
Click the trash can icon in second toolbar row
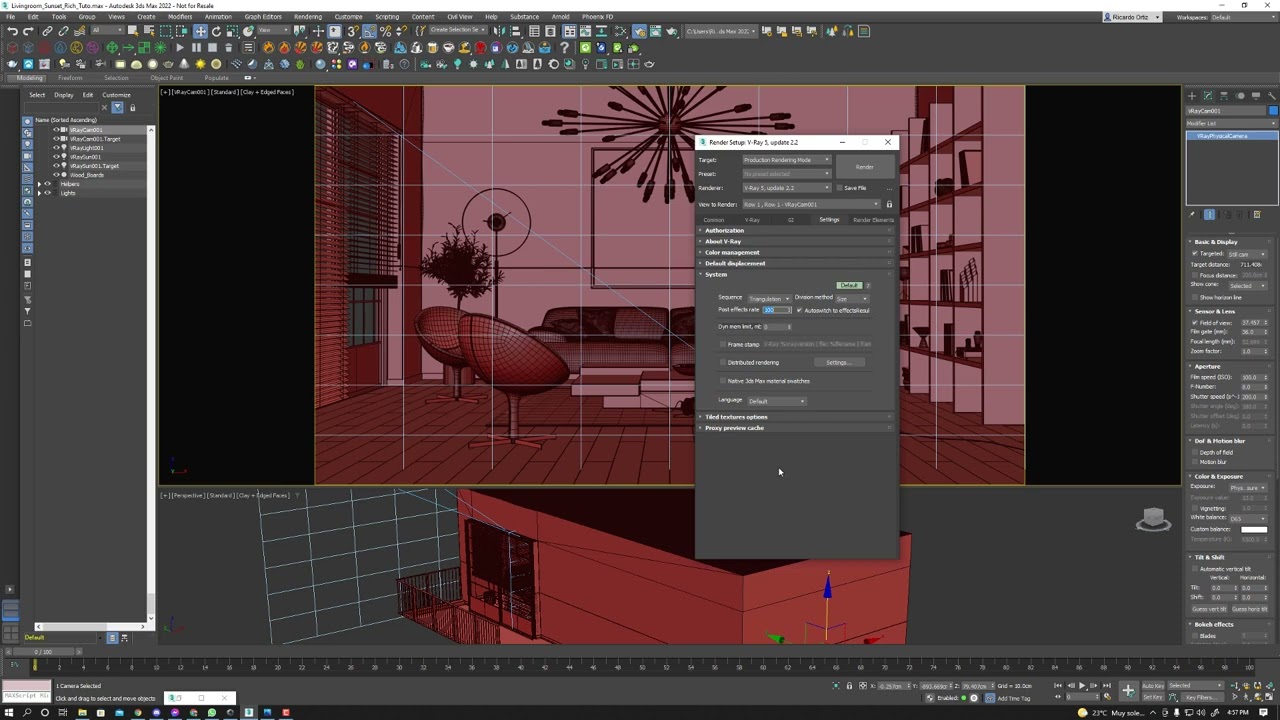coord(228,47)
